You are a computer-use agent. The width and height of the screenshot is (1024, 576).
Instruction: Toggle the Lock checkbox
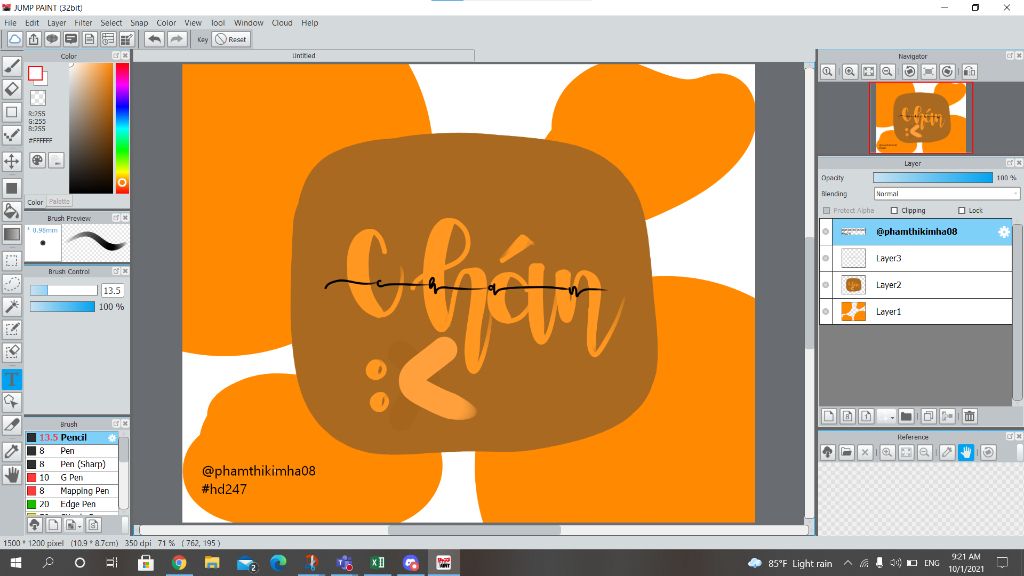pos(961,210)
